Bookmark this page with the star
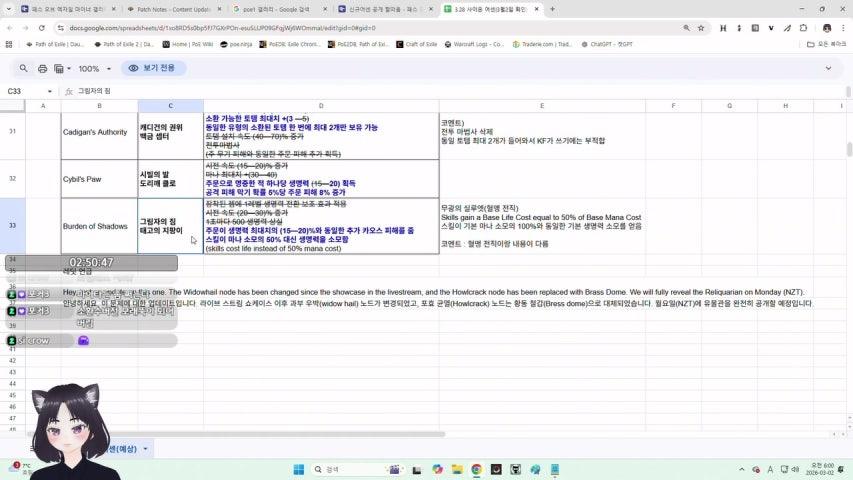 [x=701, y=28]
